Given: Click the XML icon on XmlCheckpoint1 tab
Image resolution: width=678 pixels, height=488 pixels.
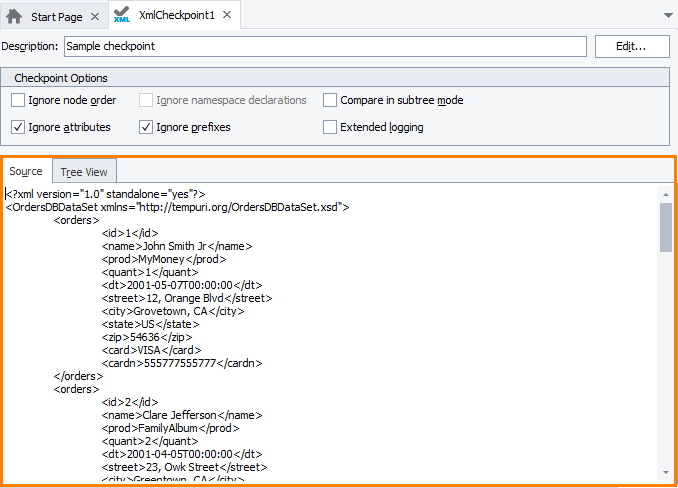Looking at the screenshot, I should coord(122,16).
